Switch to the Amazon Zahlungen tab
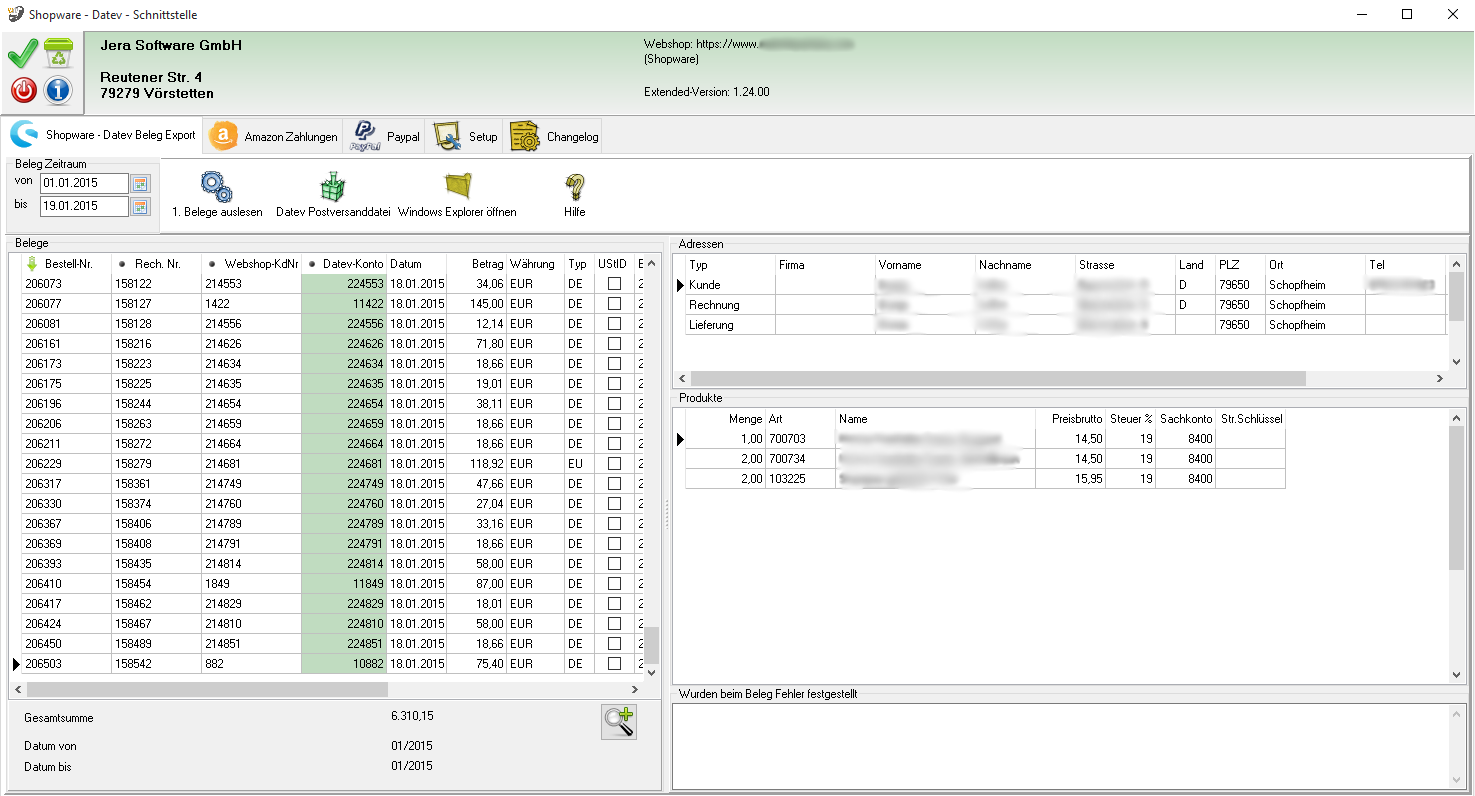The width and height of the screenshot is (1475, 796). (274, 137)
